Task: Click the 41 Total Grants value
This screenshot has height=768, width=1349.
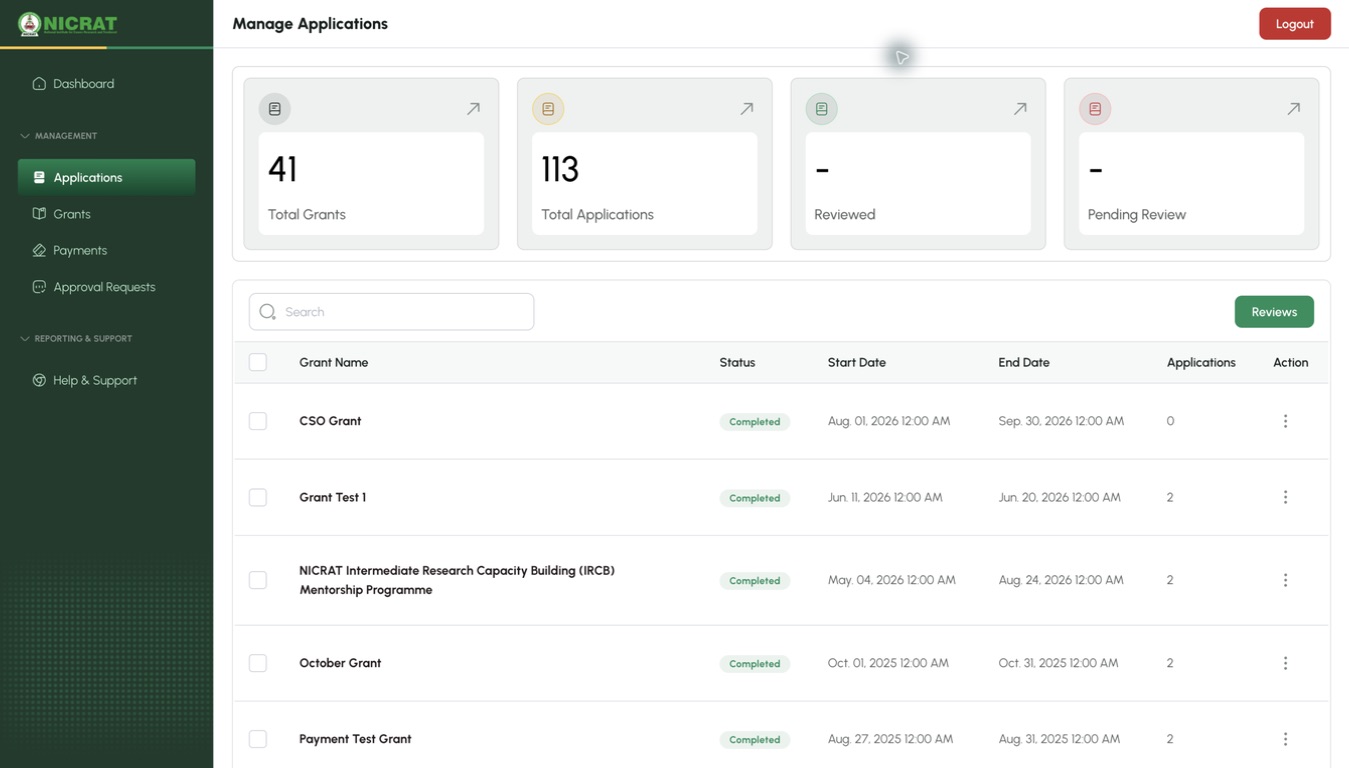Action: pyautogui.click(x=283, y=169)
